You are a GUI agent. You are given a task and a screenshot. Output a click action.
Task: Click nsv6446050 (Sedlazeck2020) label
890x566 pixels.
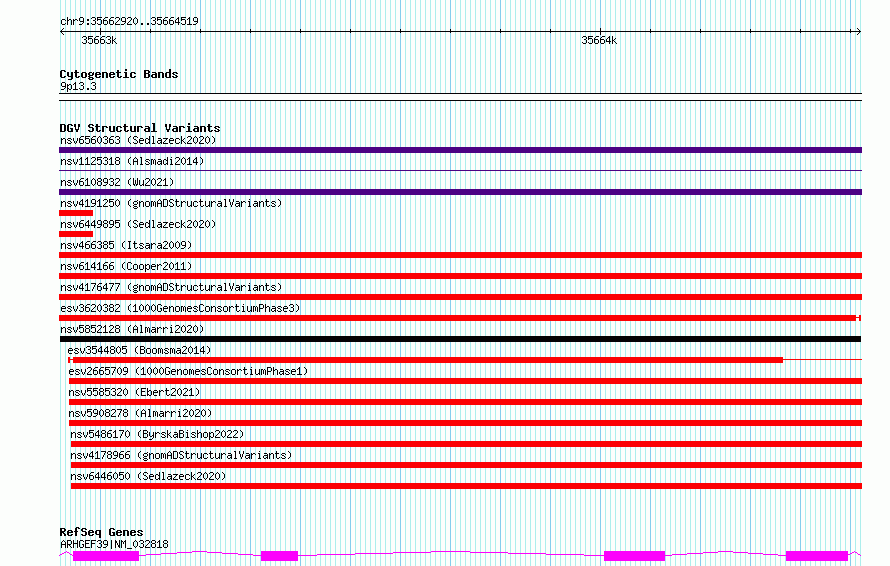[148, 476]
